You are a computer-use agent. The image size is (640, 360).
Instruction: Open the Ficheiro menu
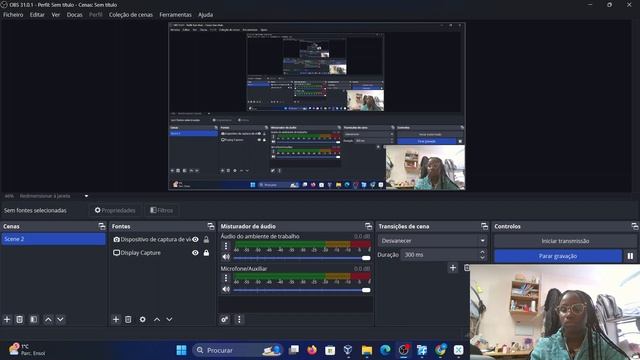(x=13, y=15)
